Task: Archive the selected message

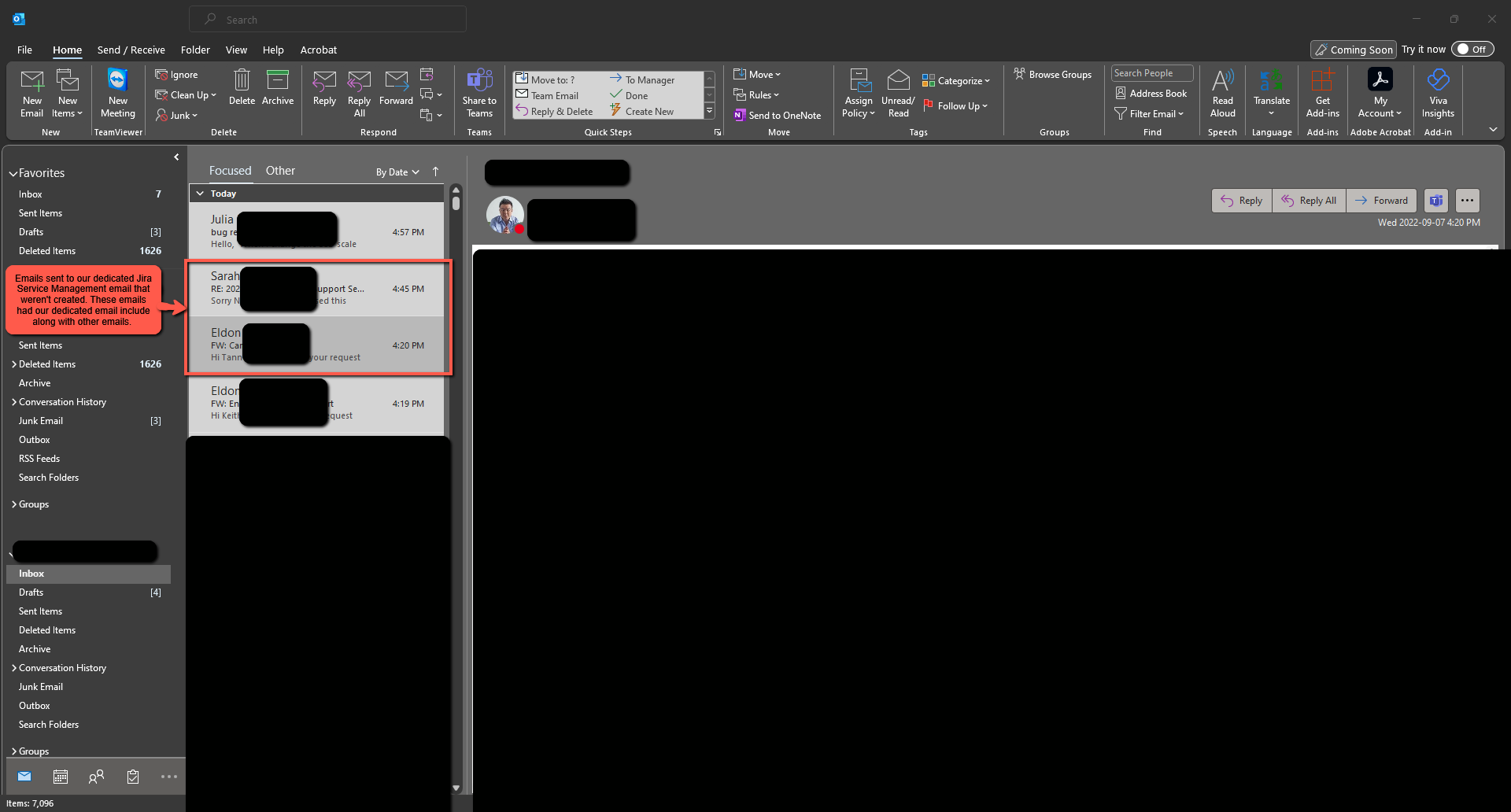Action: point(278,88)
